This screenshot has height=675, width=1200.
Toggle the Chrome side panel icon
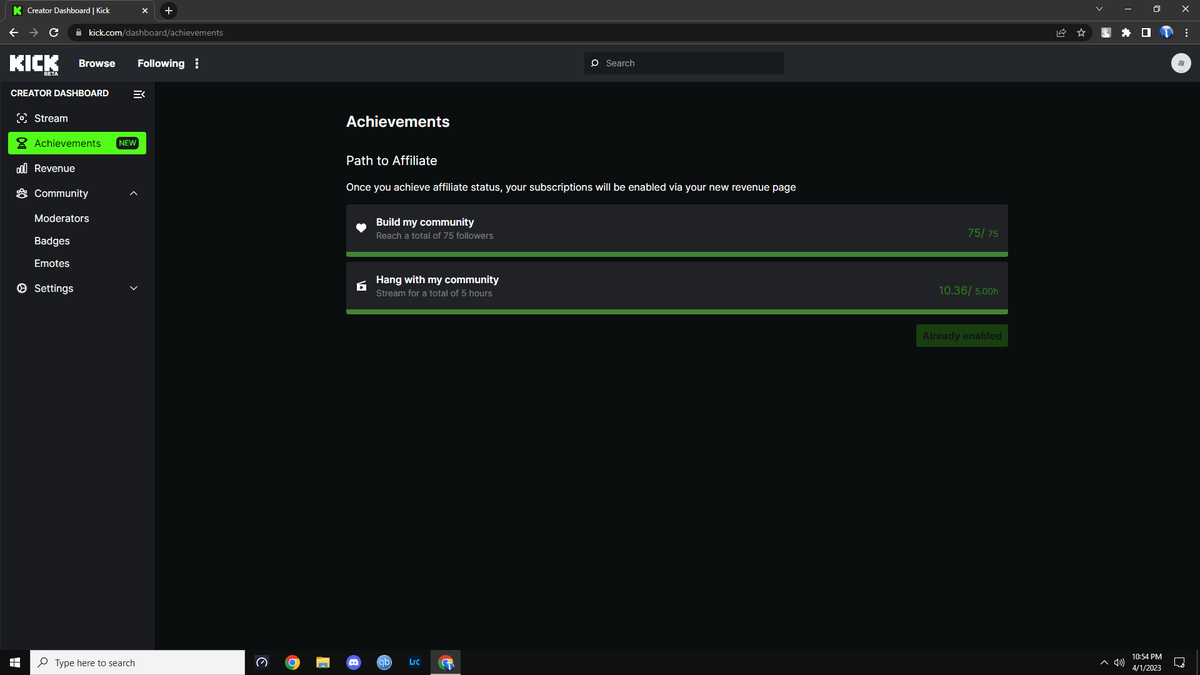(x=1146, y=32)
